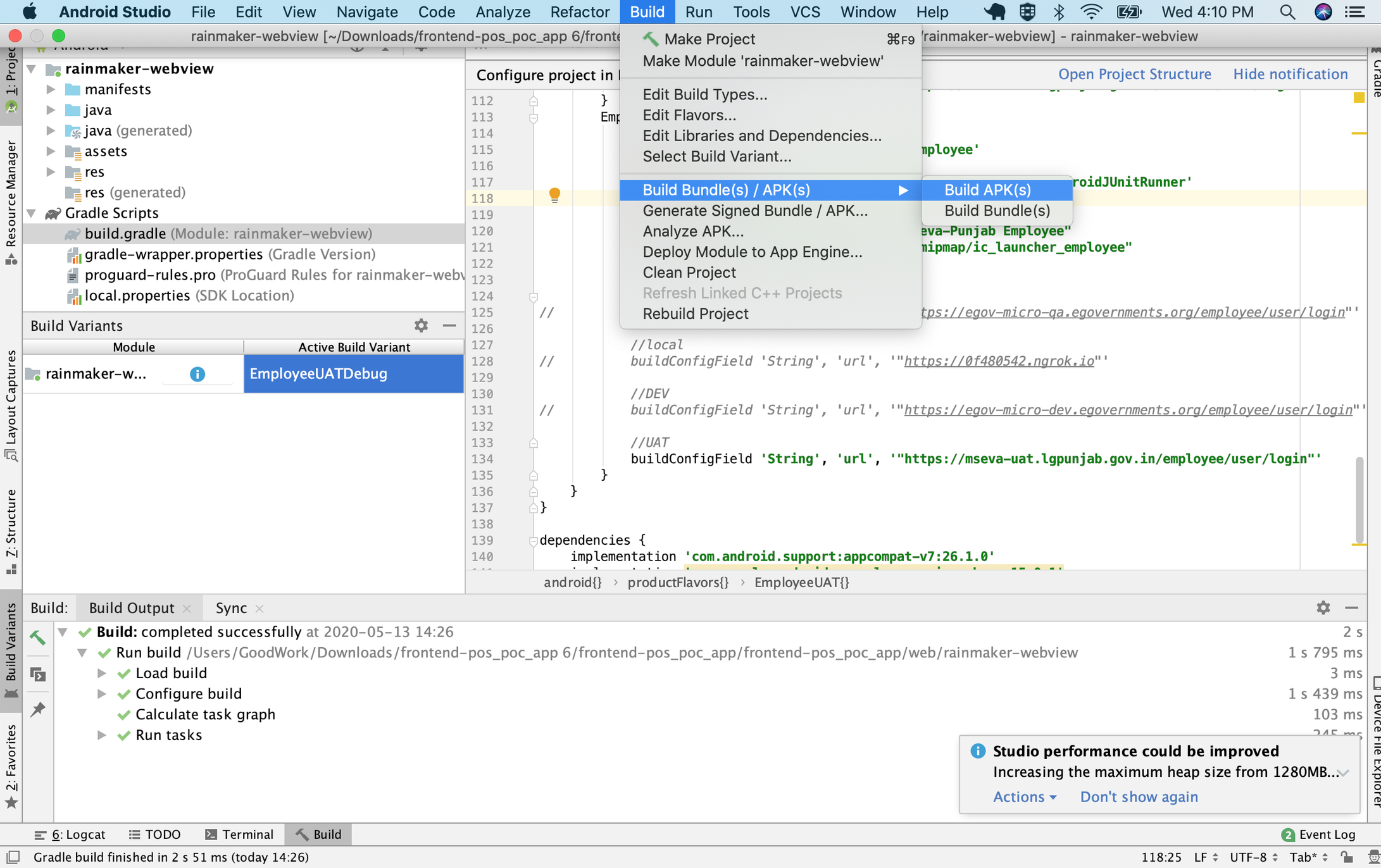Click the Bluetooth menu bar icon

1059,11
